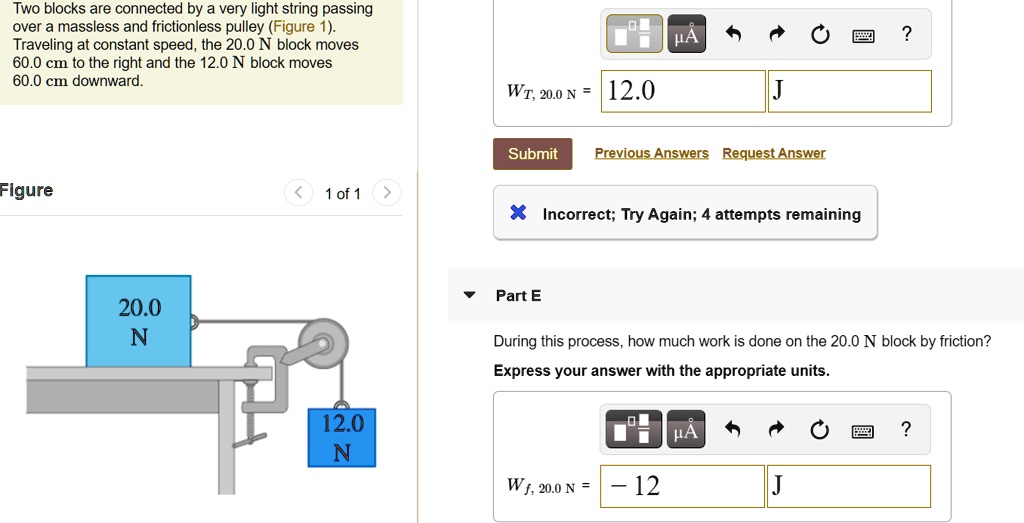
Task: Open the Previous Answers link
Action: tap(651, 153)
